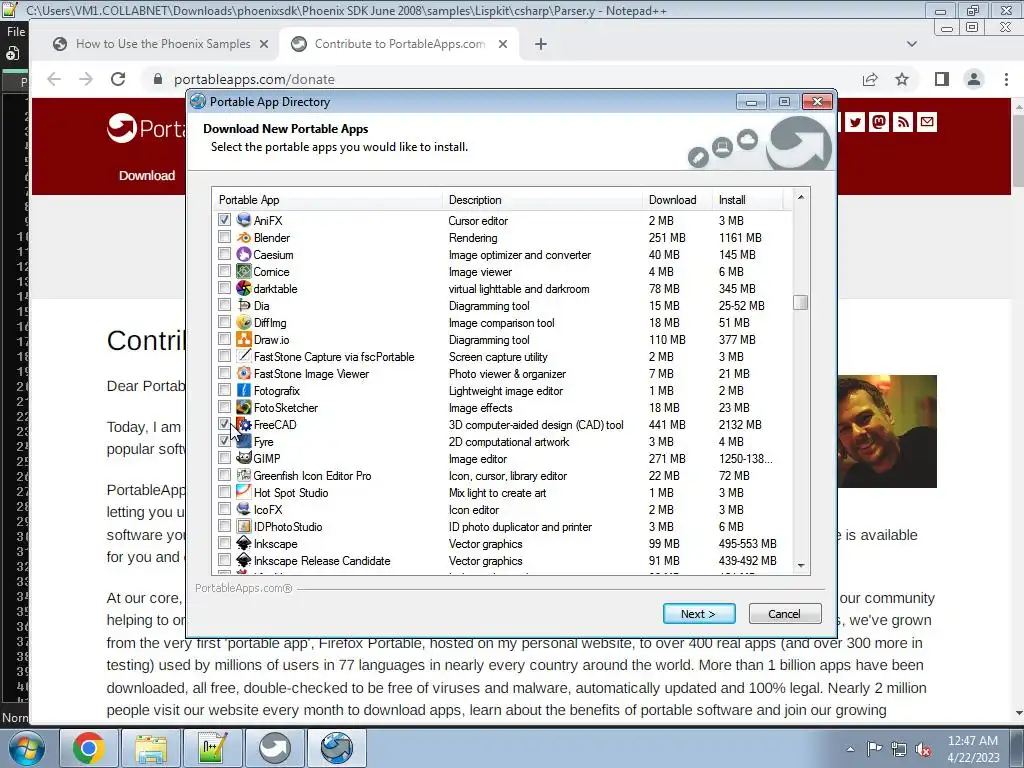The height and width of the screenshot is (768, 1024).
Task: Check the Blender checkbox
Action: (x=225, y=236)
